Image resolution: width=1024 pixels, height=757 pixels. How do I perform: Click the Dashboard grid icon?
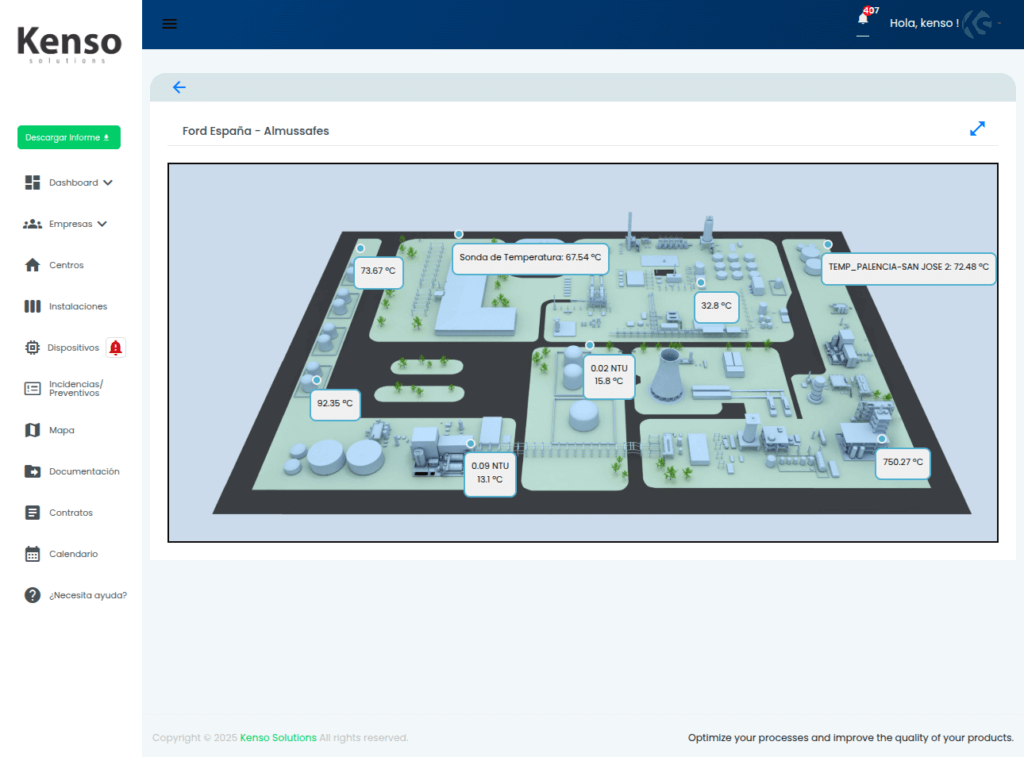coord(33,183)
